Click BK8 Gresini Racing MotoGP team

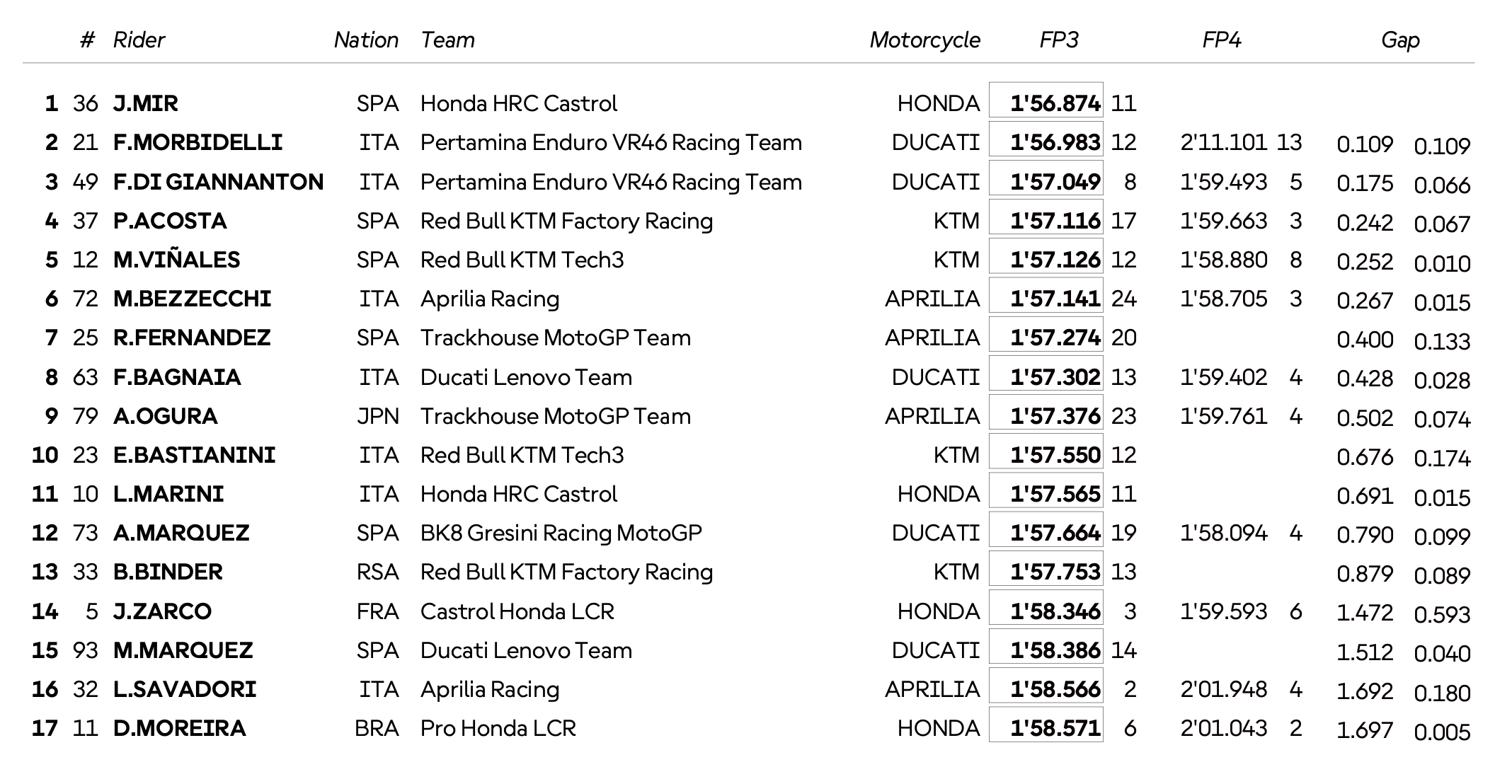click(x=561, y=533)
